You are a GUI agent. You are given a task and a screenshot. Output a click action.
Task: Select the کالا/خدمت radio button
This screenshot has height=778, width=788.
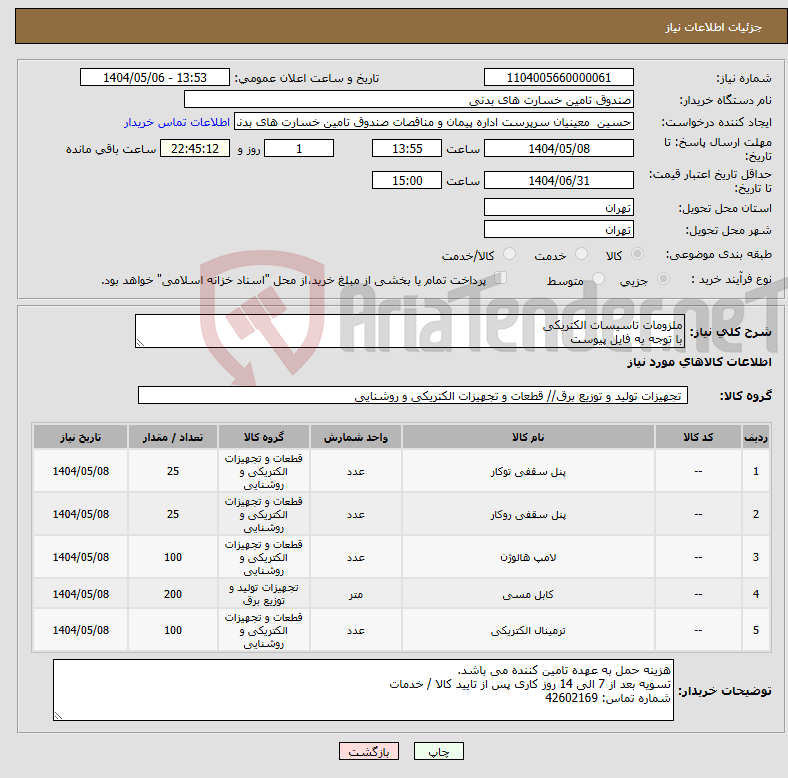click(510, 254)
